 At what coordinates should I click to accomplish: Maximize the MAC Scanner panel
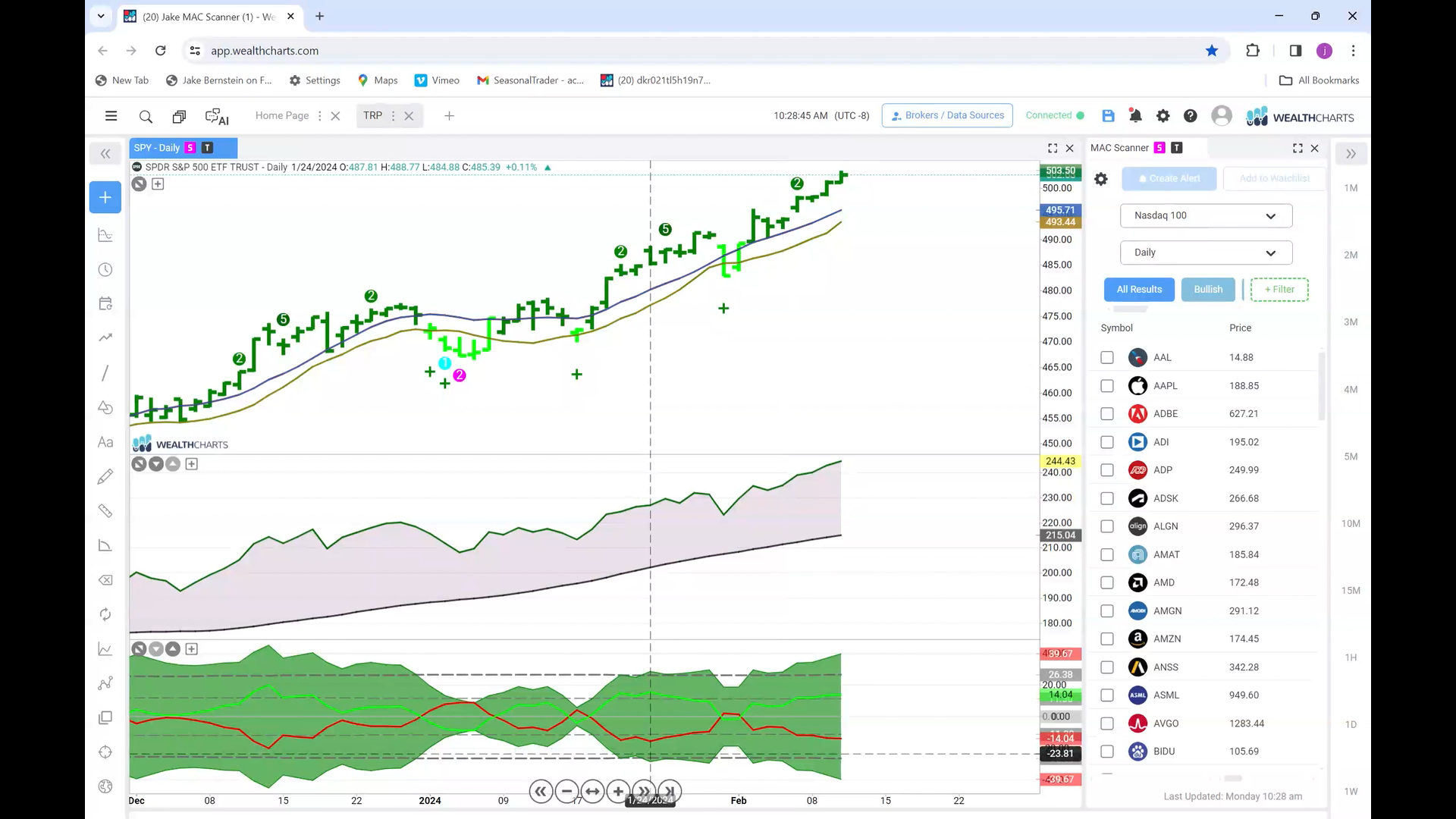pyautogui.click(x=1298, y=148)
